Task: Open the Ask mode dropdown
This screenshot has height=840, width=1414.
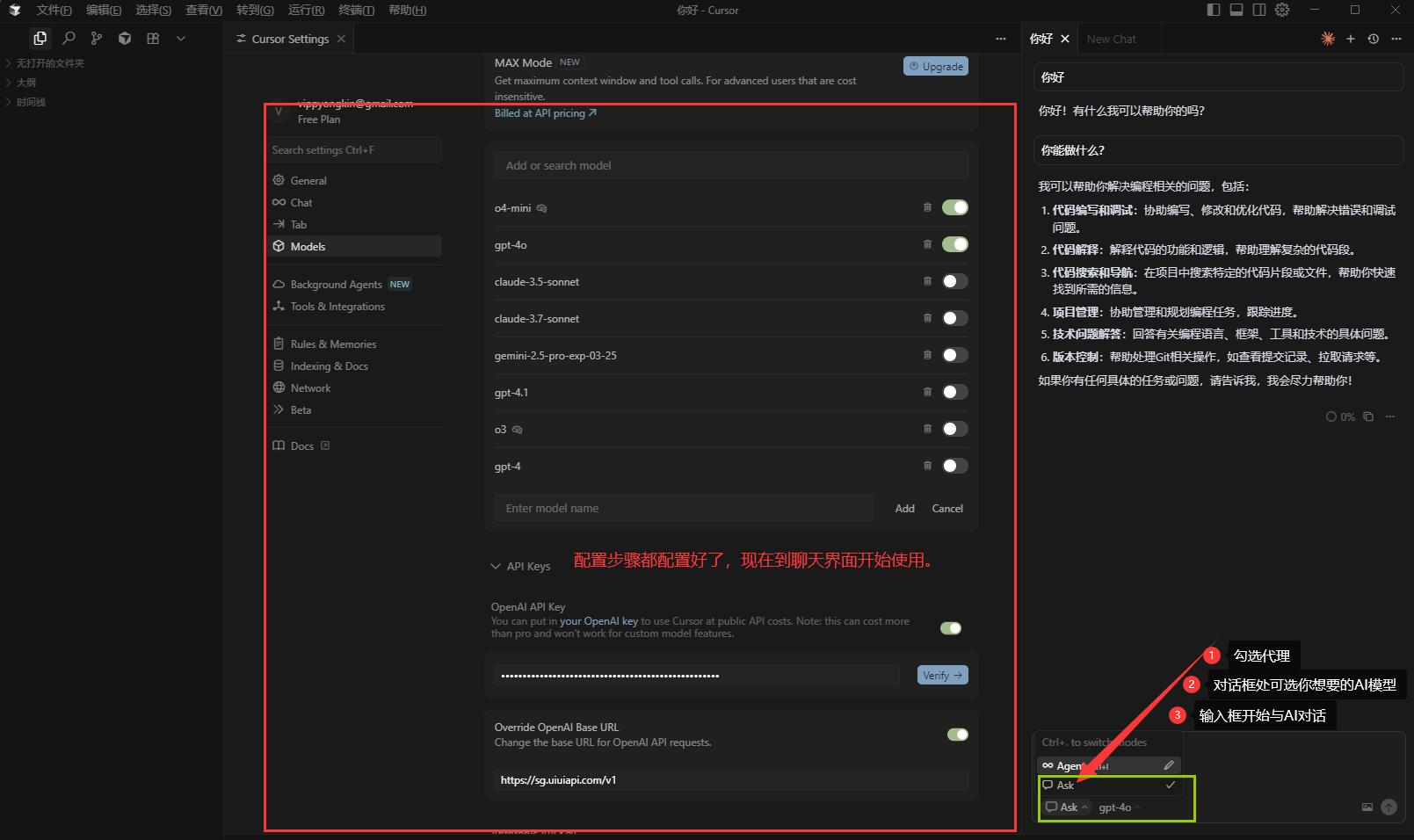Action: 1067,807
